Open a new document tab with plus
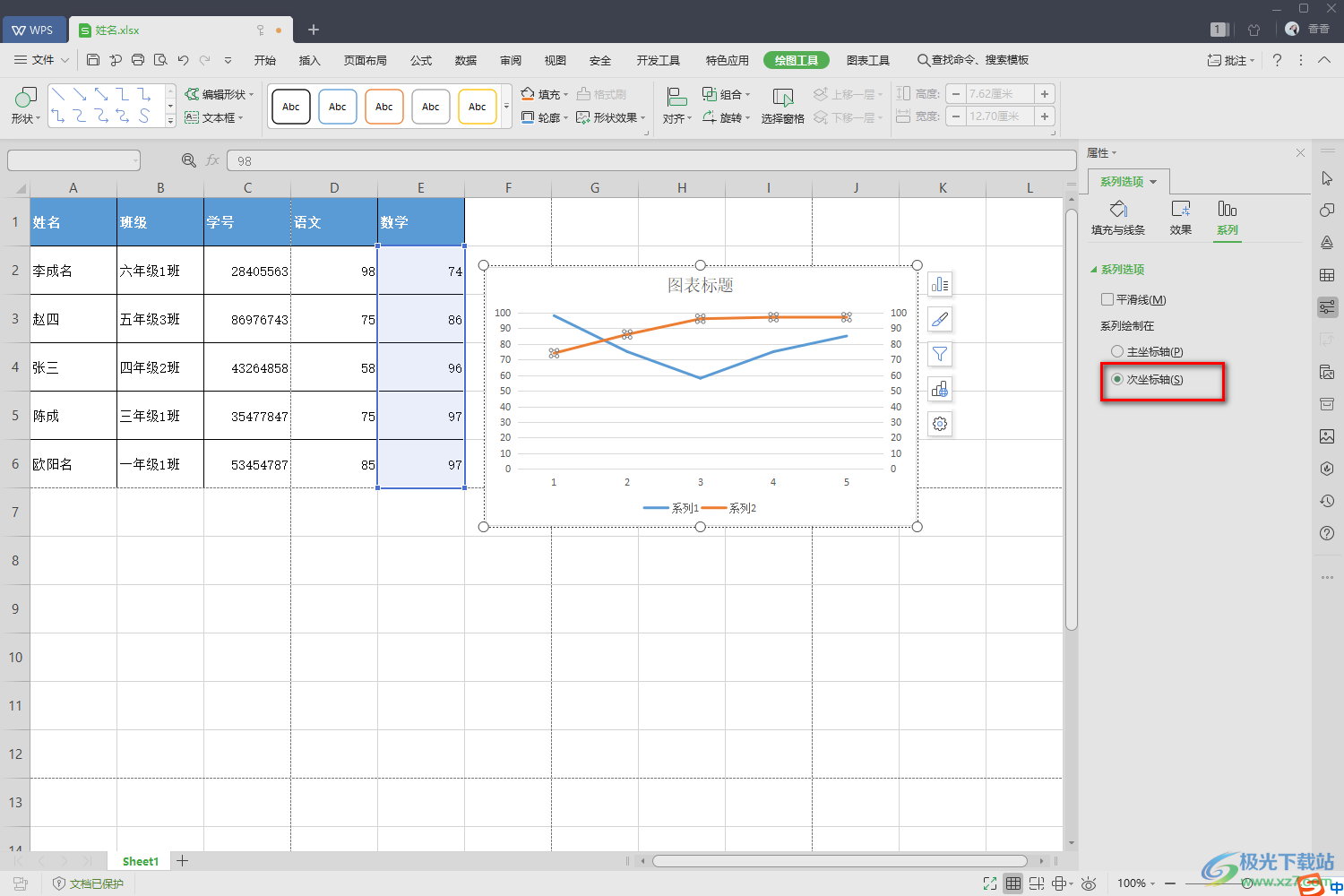 (314, 30)
